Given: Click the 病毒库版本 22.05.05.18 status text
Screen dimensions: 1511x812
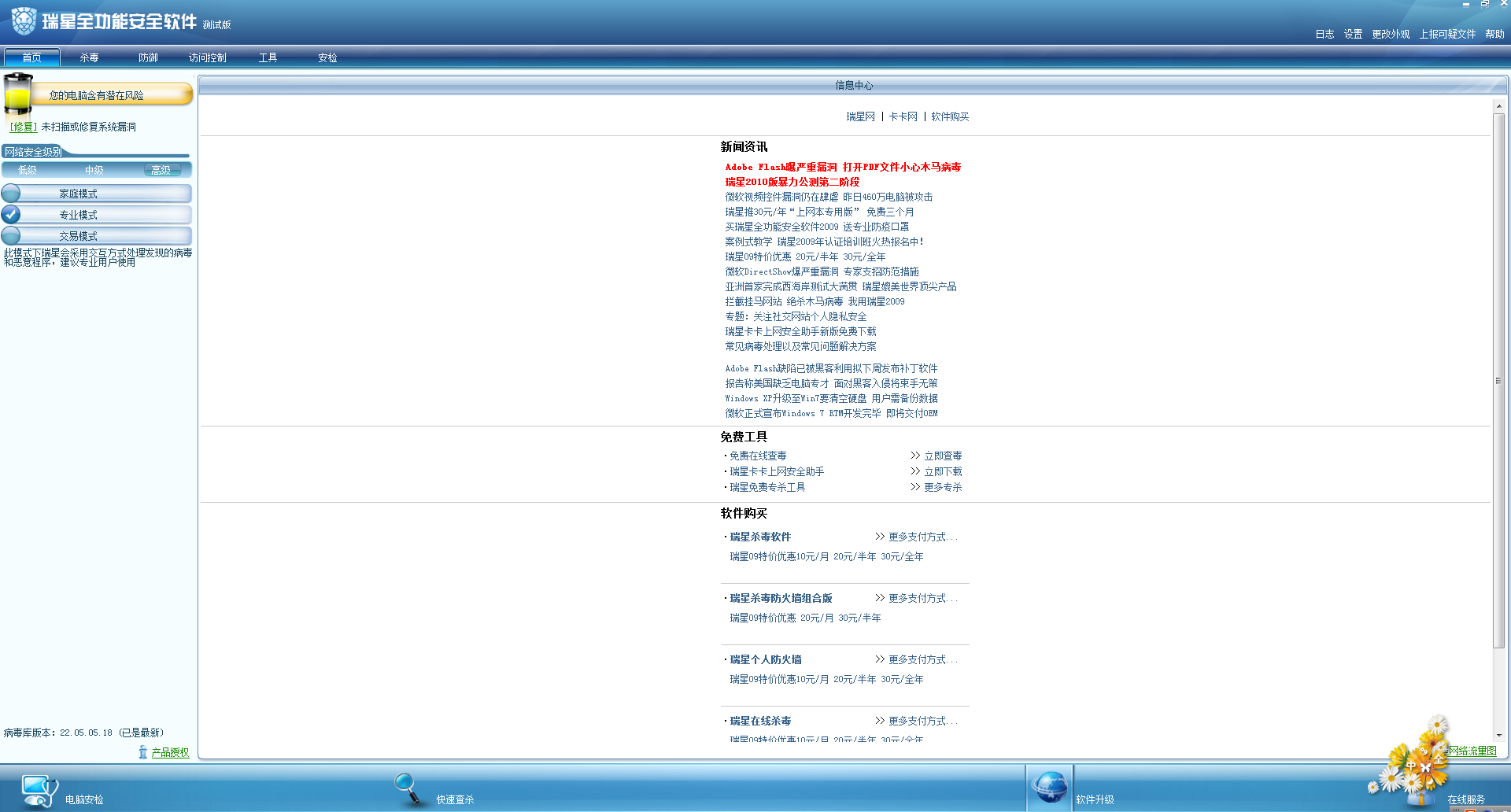Looking at the screenshot, I should 83,733.
